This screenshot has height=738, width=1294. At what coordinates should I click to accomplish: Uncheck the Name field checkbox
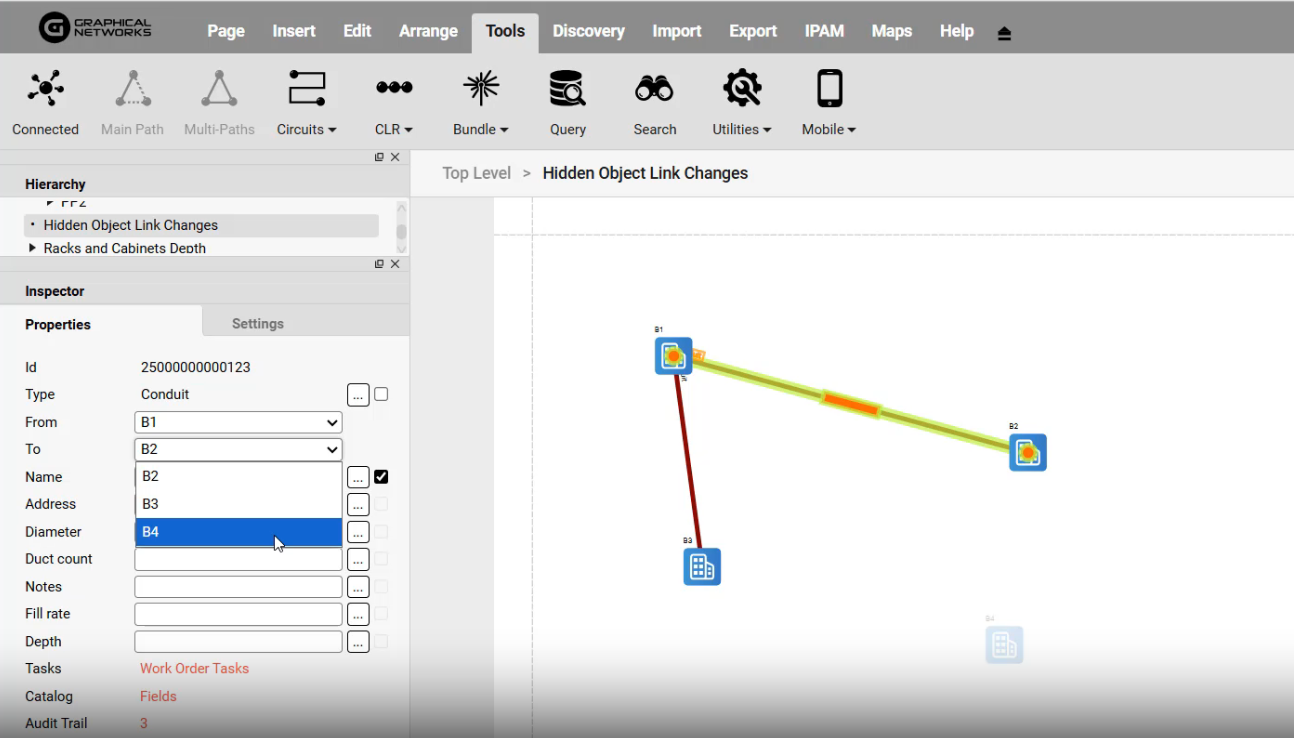[x=381, y=477]
